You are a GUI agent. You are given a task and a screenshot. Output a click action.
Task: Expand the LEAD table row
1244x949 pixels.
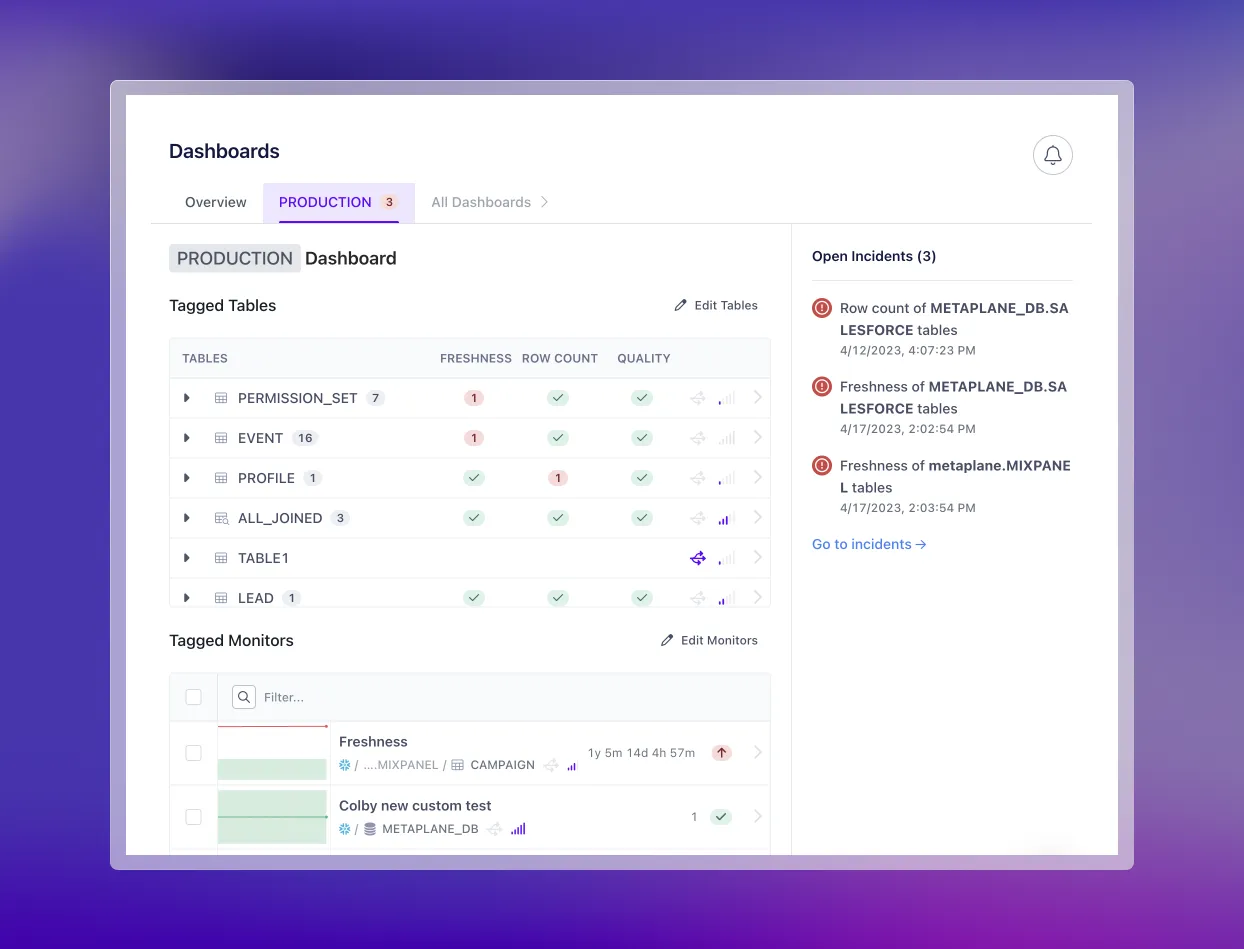tap(186, 597)
